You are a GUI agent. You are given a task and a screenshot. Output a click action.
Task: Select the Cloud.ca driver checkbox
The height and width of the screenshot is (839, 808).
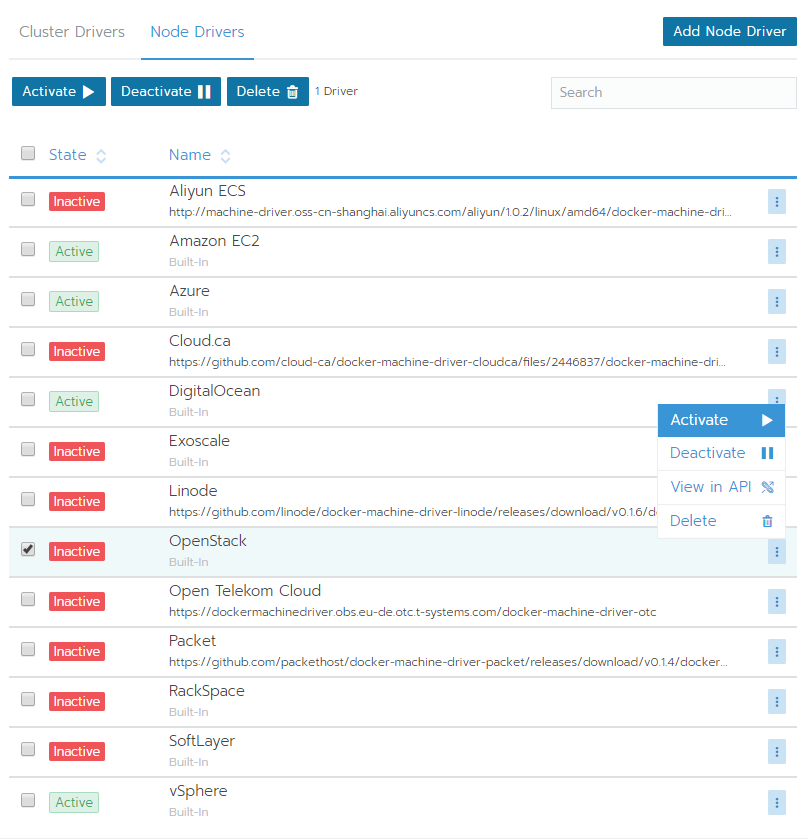coord(28,349)
